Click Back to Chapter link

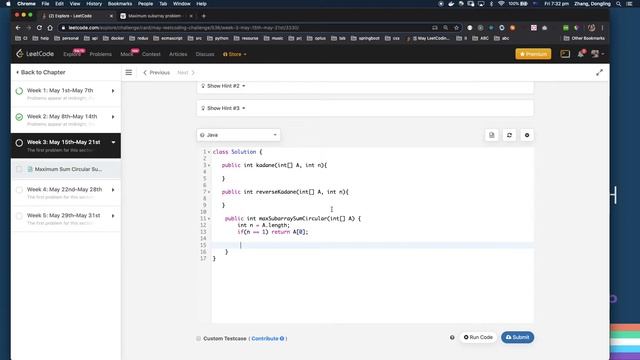pyautogui.click(x=40, y=72)
